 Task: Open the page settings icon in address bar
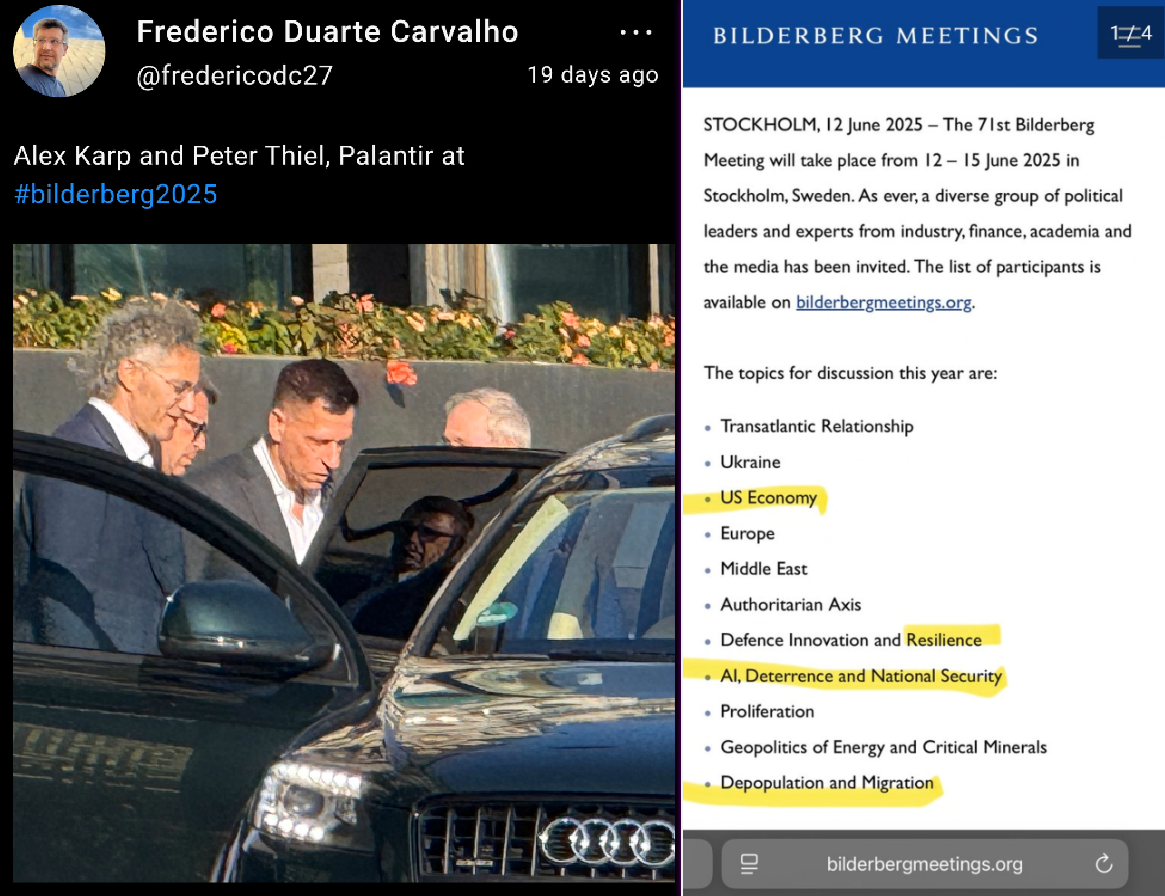pos(749,863)
